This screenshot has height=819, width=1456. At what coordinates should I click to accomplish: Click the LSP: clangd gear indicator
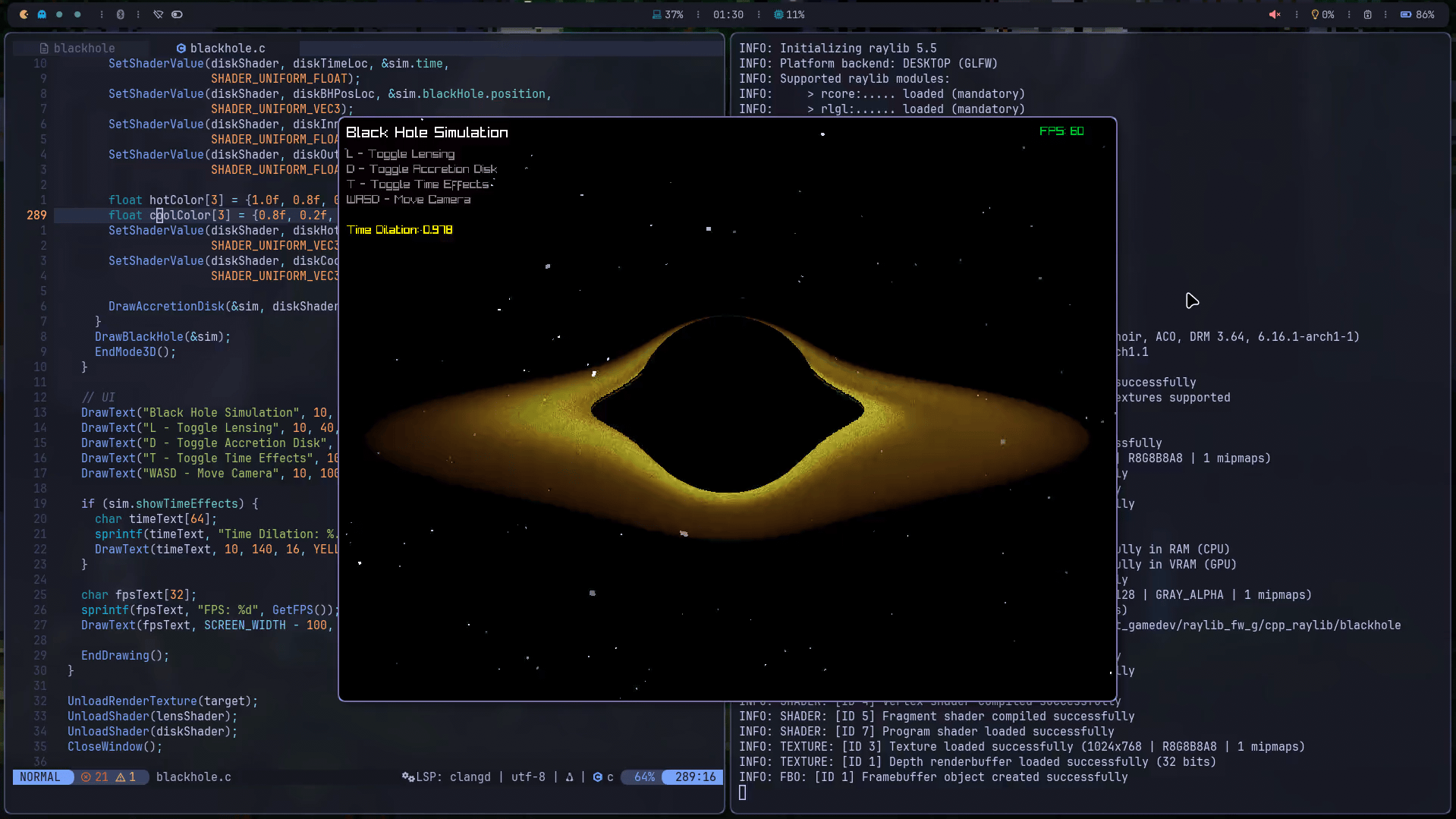446,776
